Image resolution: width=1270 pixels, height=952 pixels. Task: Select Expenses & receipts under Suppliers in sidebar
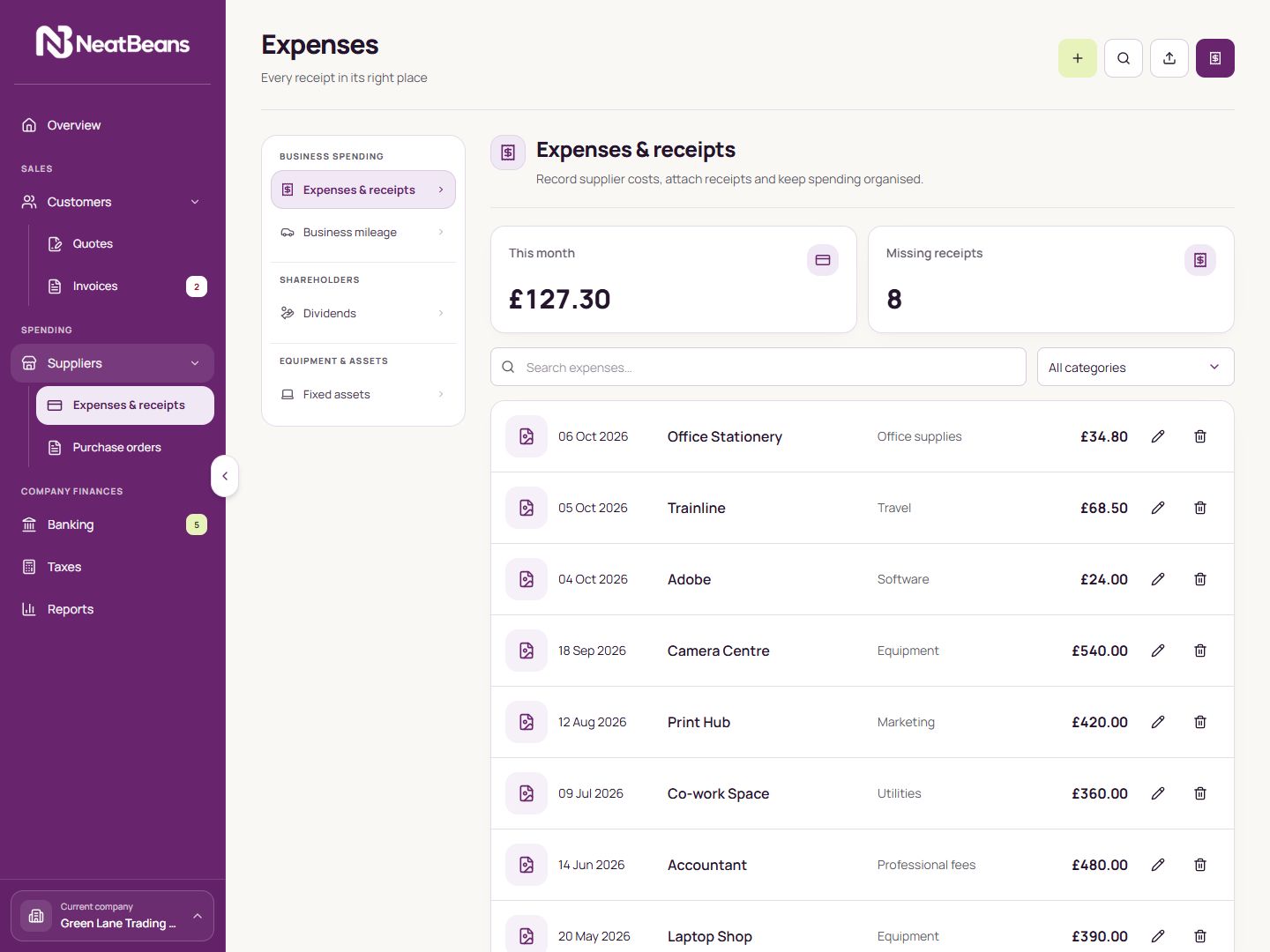125,405
